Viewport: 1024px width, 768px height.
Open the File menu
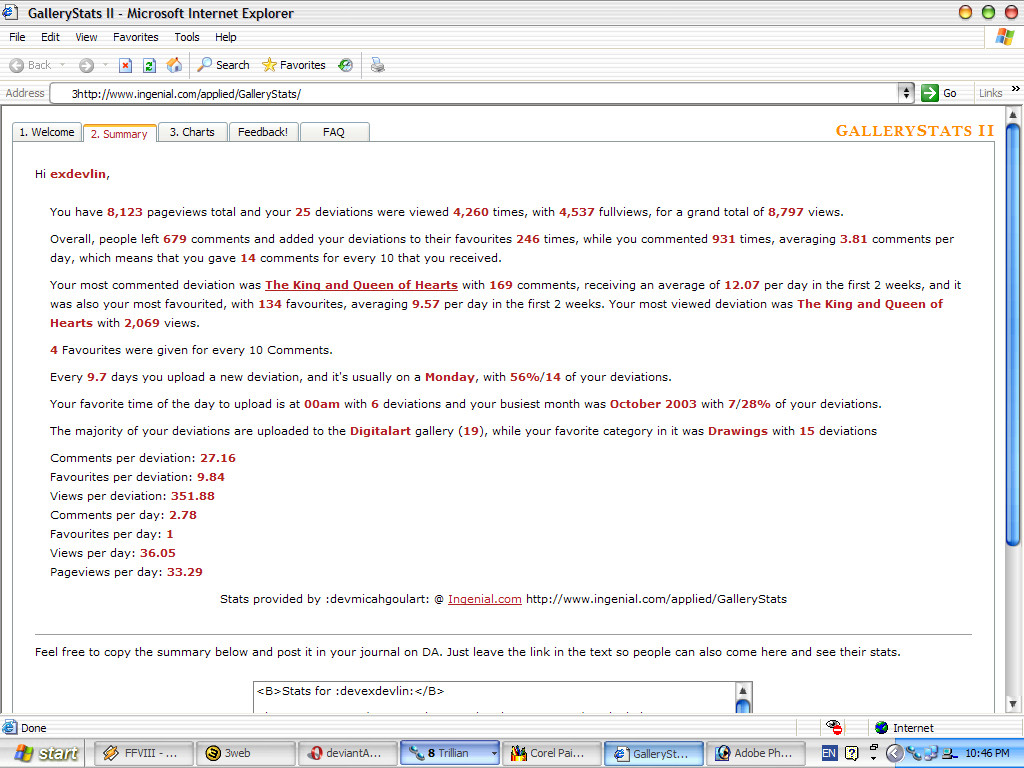tap(17, 37)
